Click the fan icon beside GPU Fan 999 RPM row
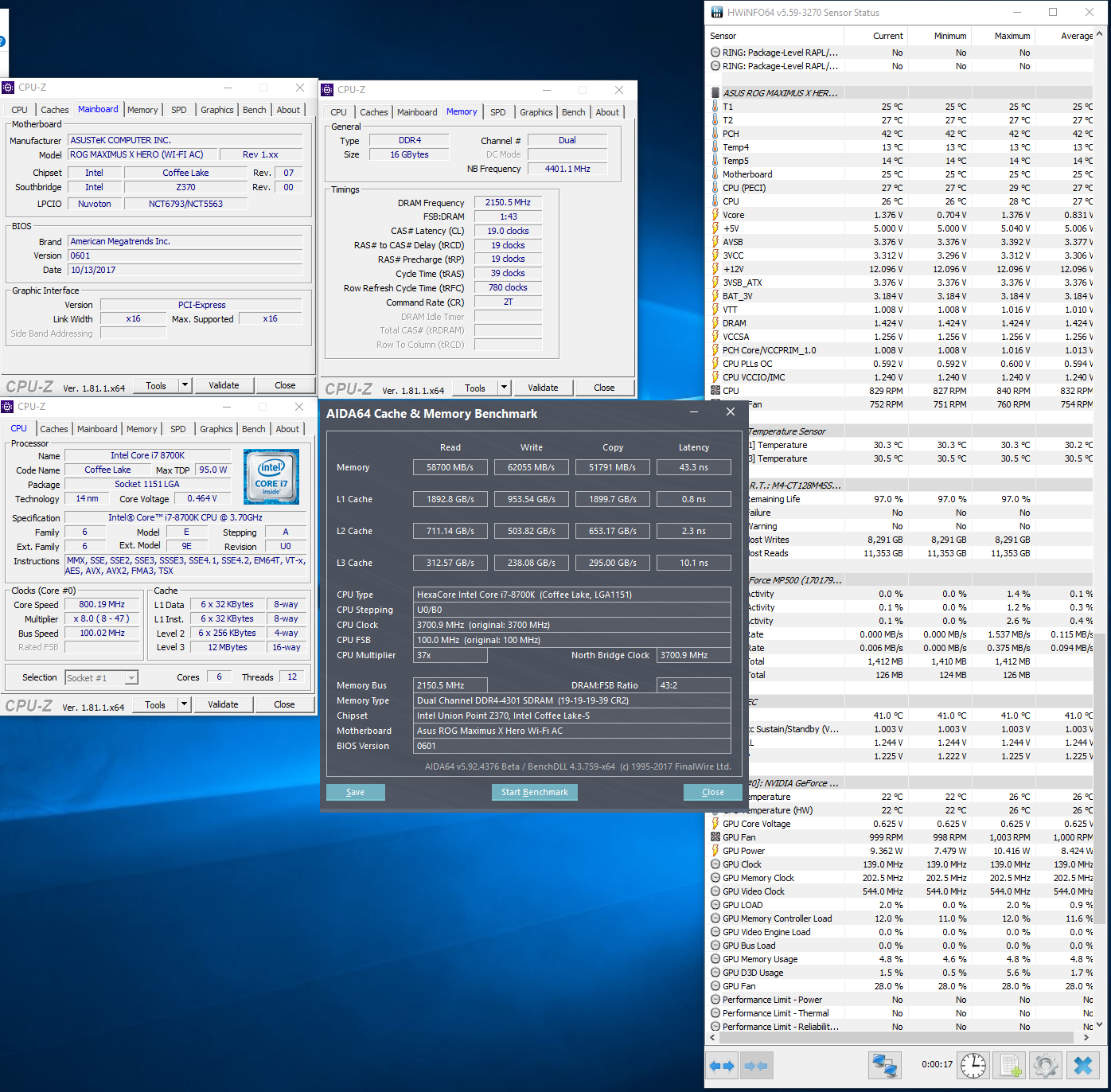 (x=715, y=837)
